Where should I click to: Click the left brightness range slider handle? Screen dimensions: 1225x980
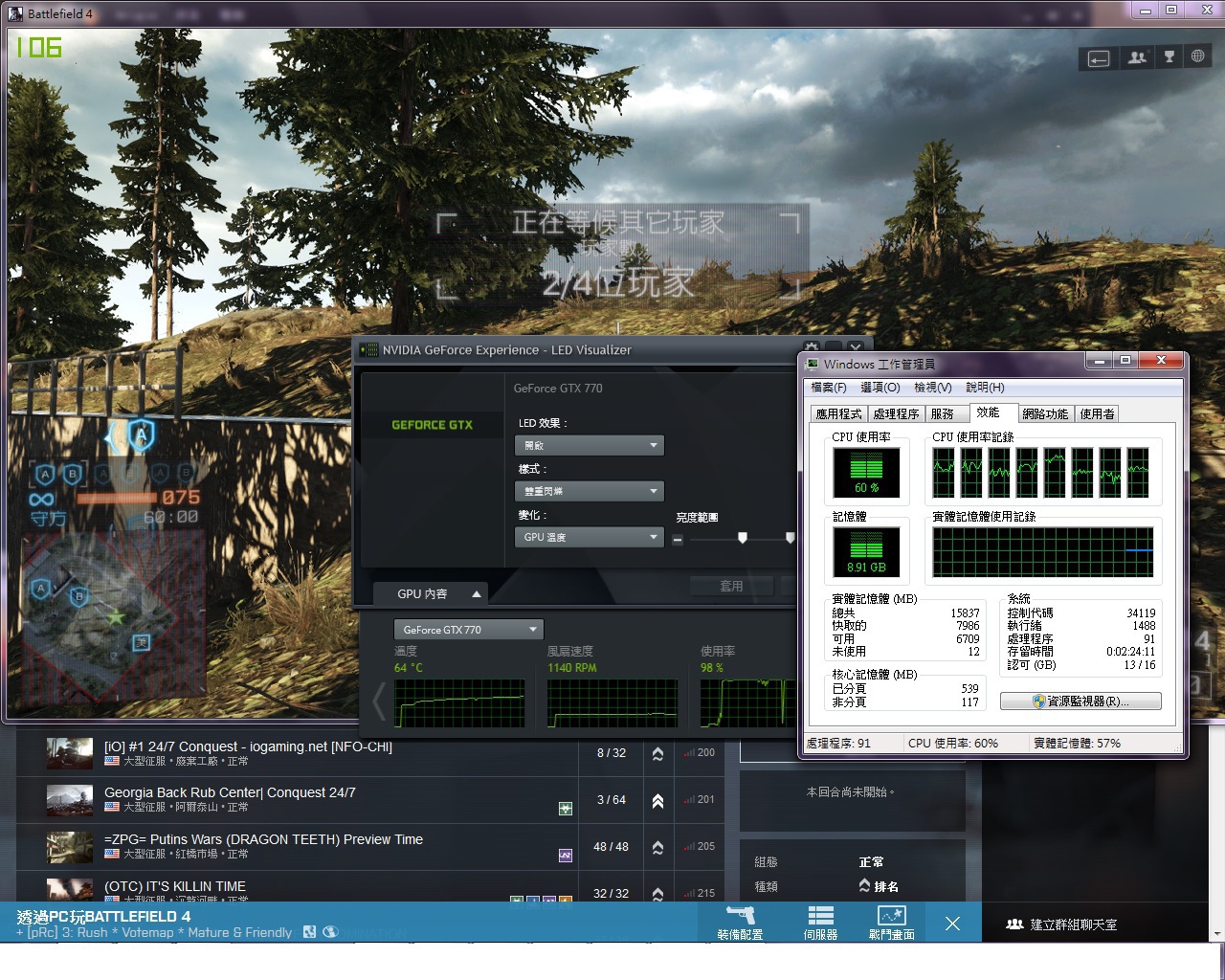click(742, 539)
